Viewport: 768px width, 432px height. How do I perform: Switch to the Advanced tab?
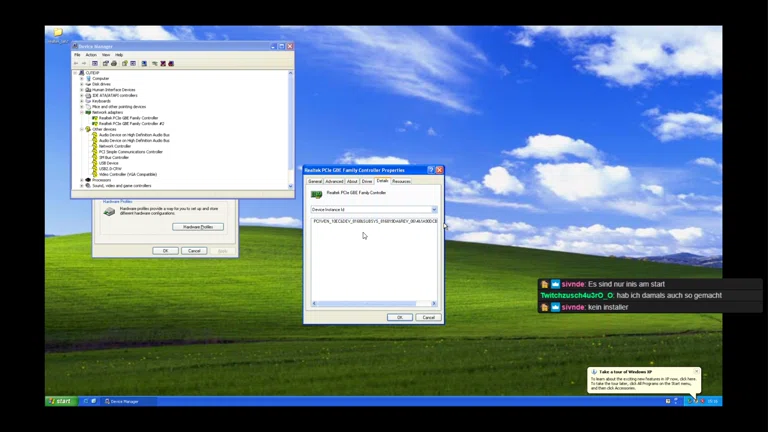click(x=334, y=181)
